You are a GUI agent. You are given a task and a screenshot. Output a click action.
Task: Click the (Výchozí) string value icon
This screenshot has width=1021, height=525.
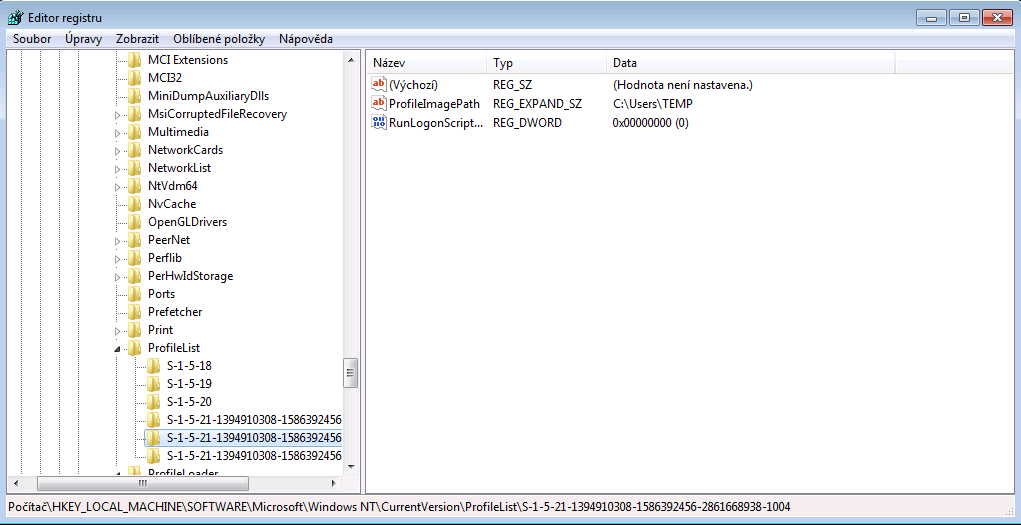(379, 85)
